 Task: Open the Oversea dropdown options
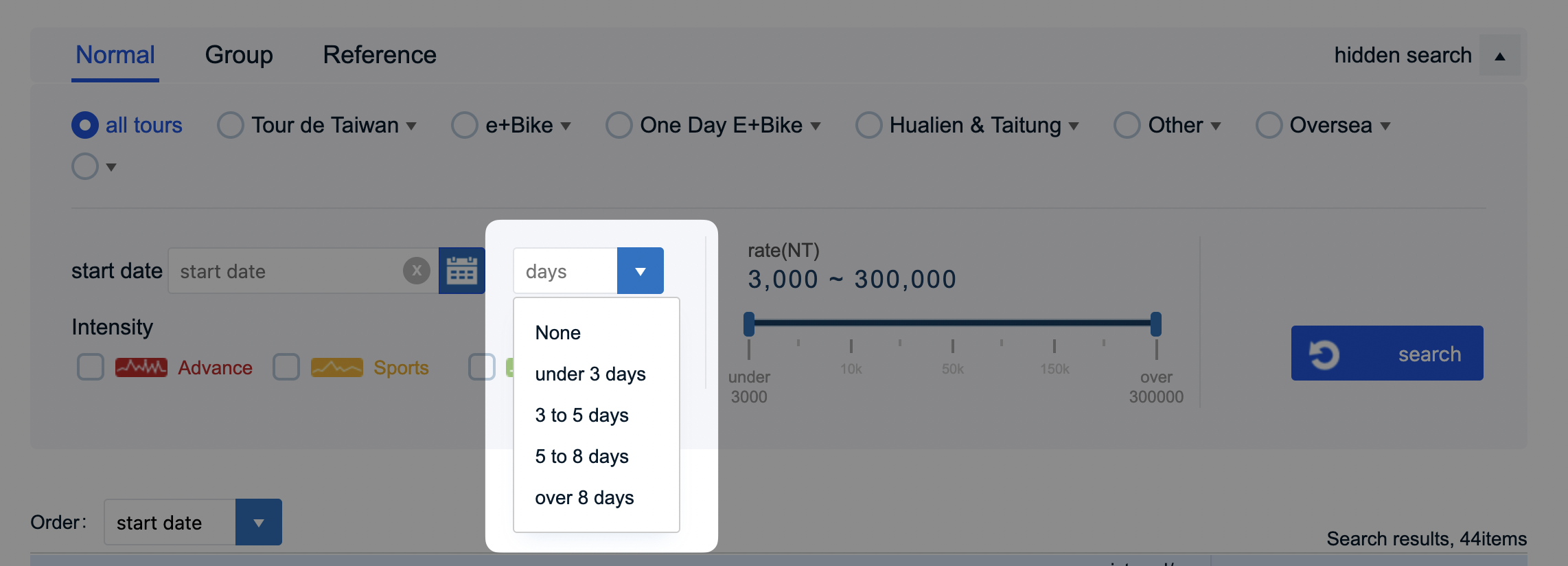[x=1386, y=126]
